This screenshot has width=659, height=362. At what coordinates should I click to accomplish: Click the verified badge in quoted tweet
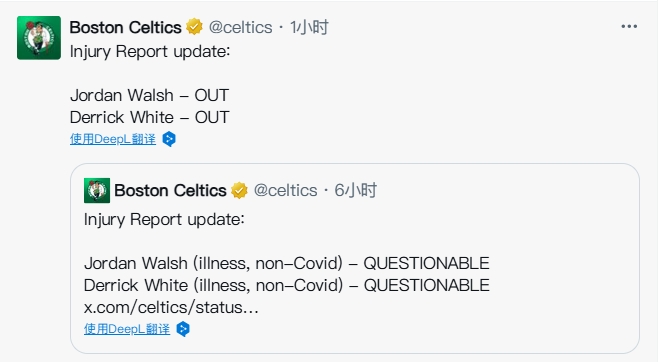239,190
